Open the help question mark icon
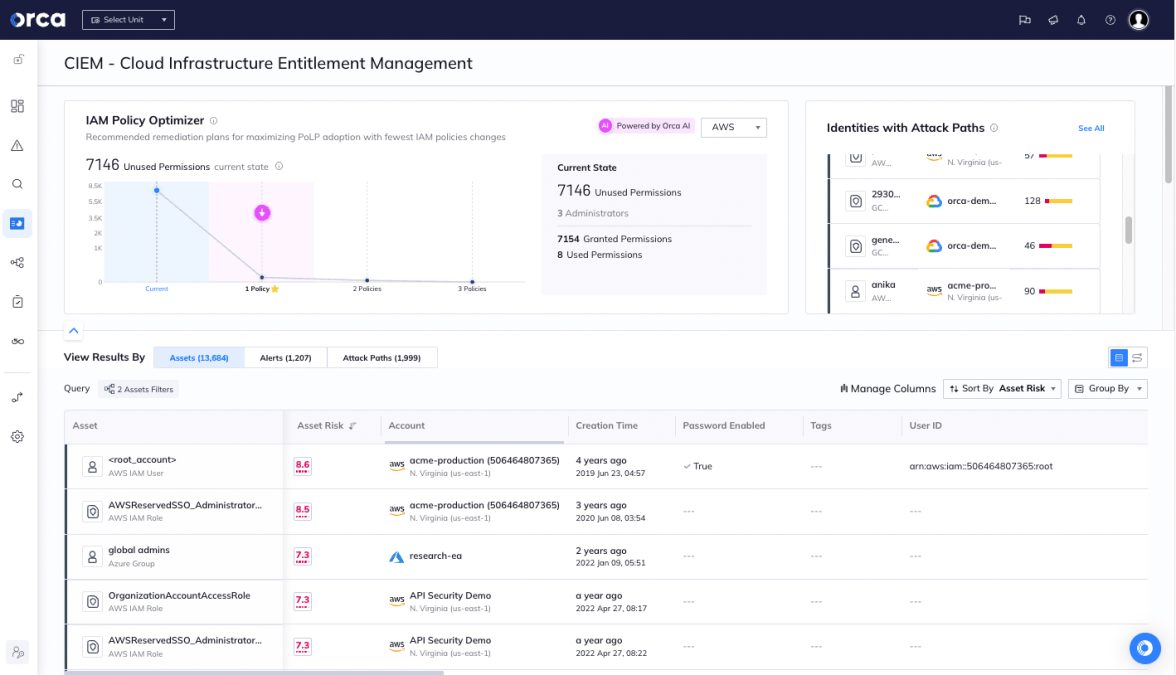The width and height of the screenshot is (1176, 675). click(x=1110, y=20)
